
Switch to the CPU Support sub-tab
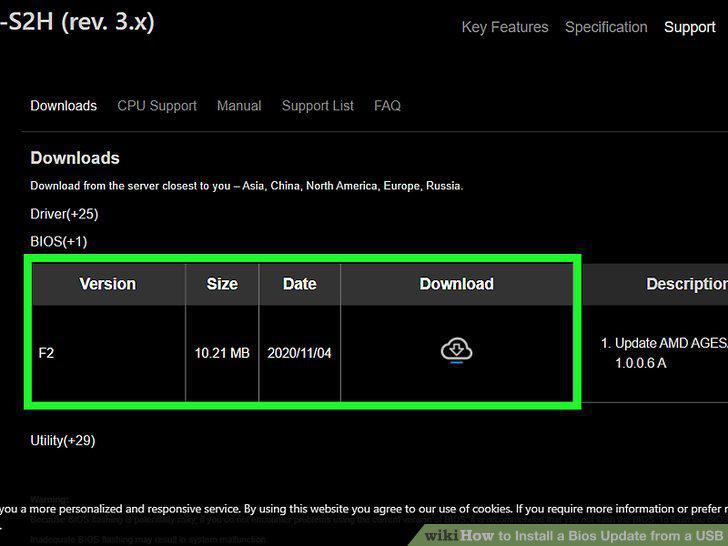tap(157, 105)
